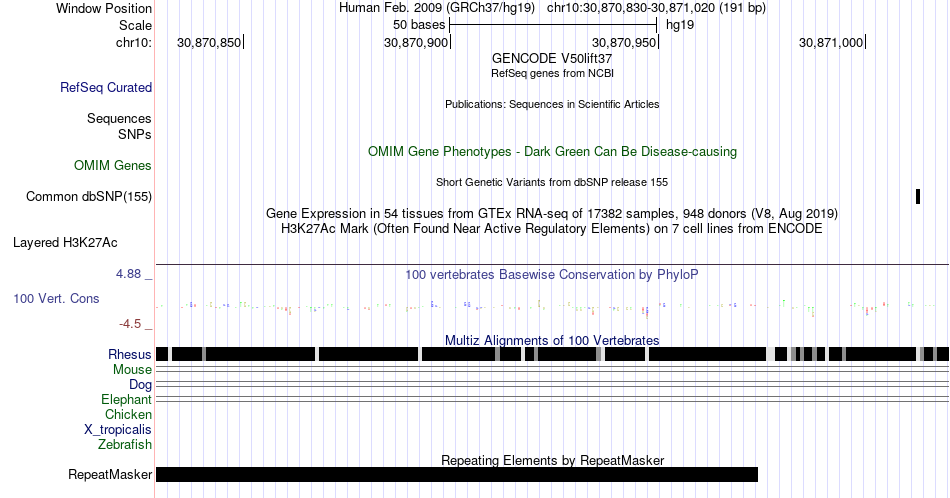Click the X_tropicalis alignment label
The image size is (950, 498).
point(118,430)
